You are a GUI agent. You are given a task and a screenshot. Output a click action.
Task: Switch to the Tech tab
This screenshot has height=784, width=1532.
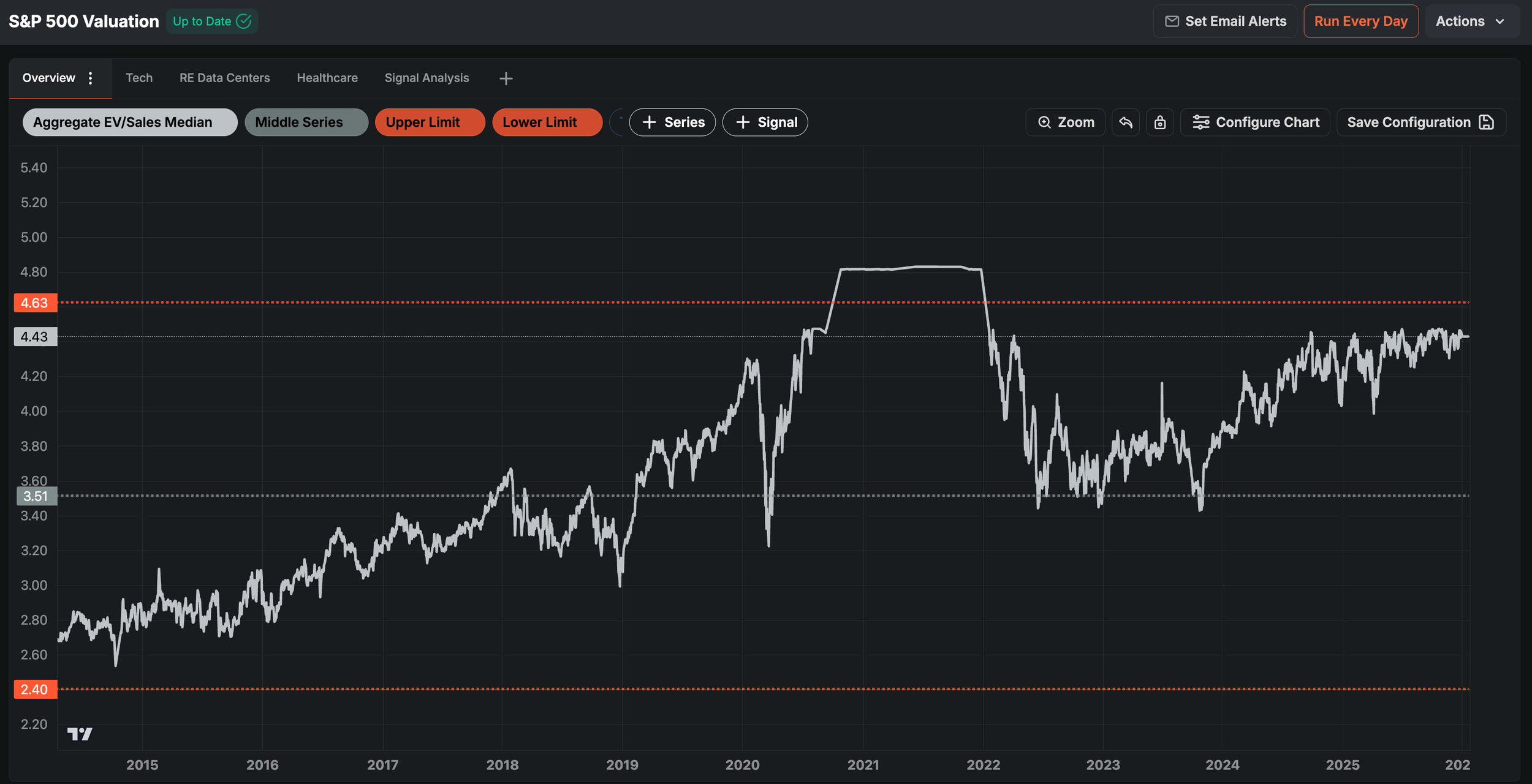139,78
